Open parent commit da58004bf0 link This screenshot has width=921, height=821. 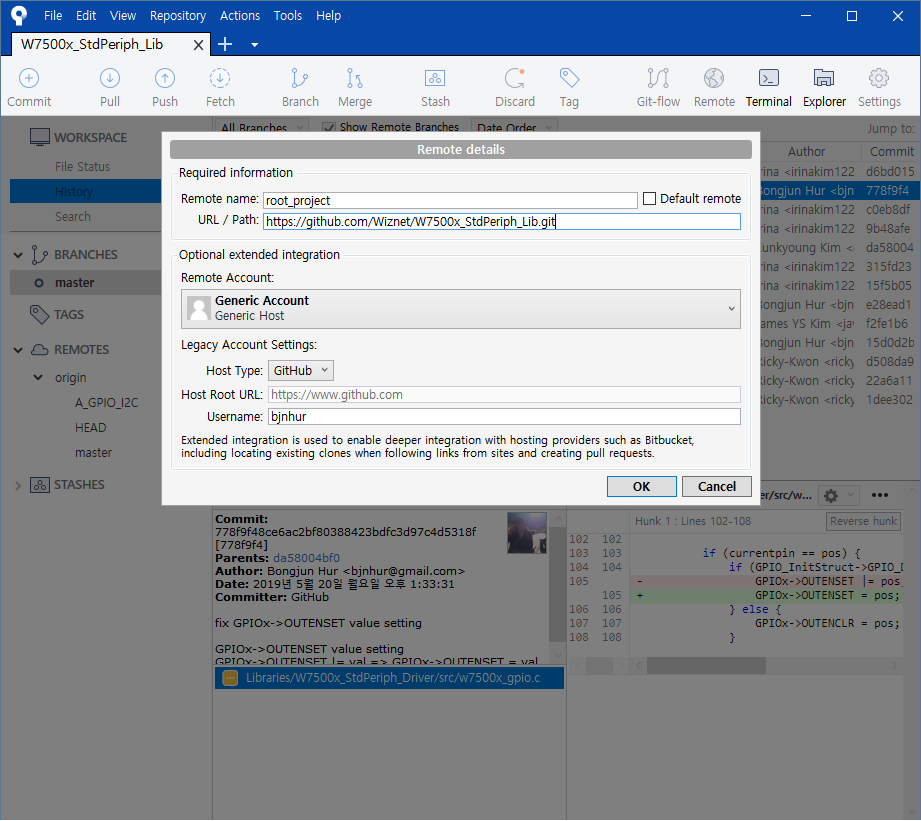(x=306, y=558)
